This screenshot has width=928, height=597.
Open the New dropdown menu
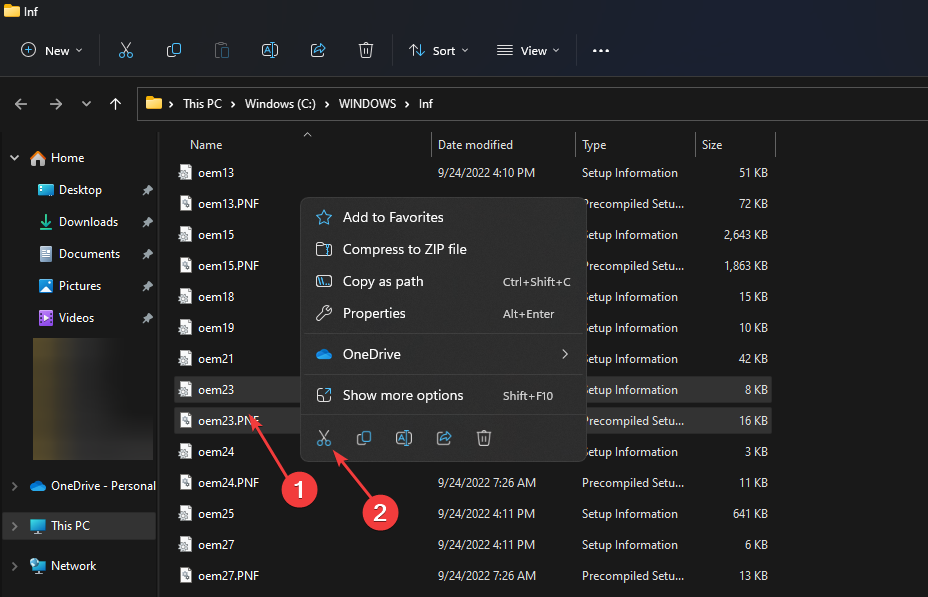pyautogui.click(x=52, y=50)
